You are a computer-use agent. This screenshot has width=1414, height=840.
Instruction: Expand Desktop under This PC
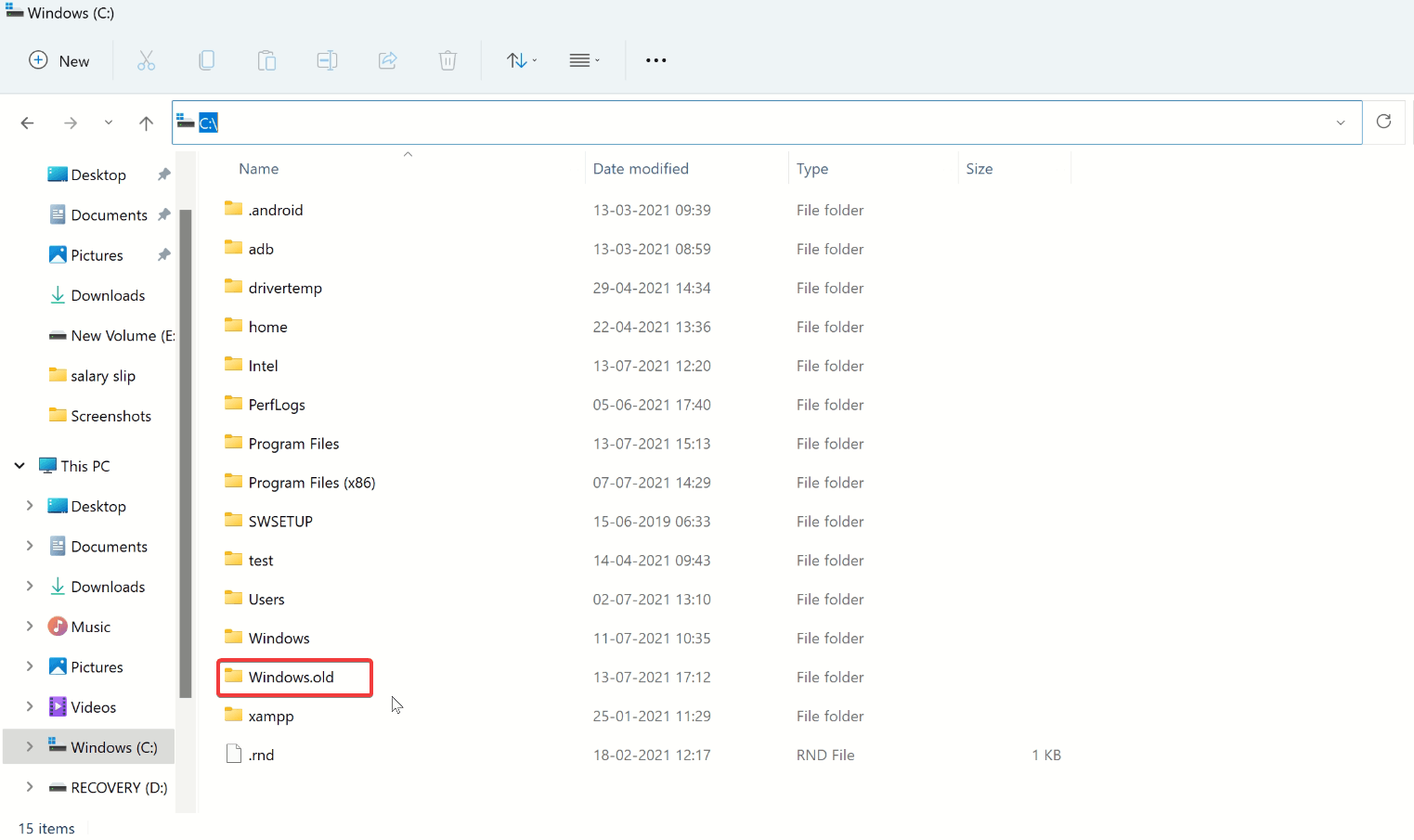(x=30, y=506)
